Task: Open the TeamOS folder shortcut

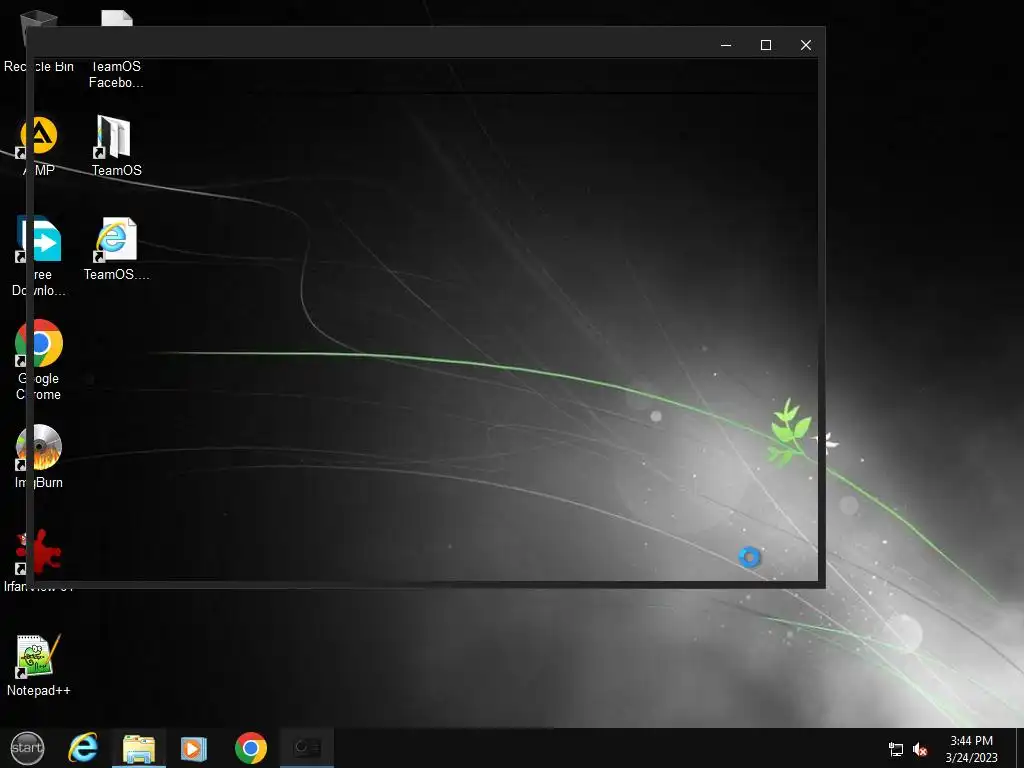Action: [x=116, y=146]
